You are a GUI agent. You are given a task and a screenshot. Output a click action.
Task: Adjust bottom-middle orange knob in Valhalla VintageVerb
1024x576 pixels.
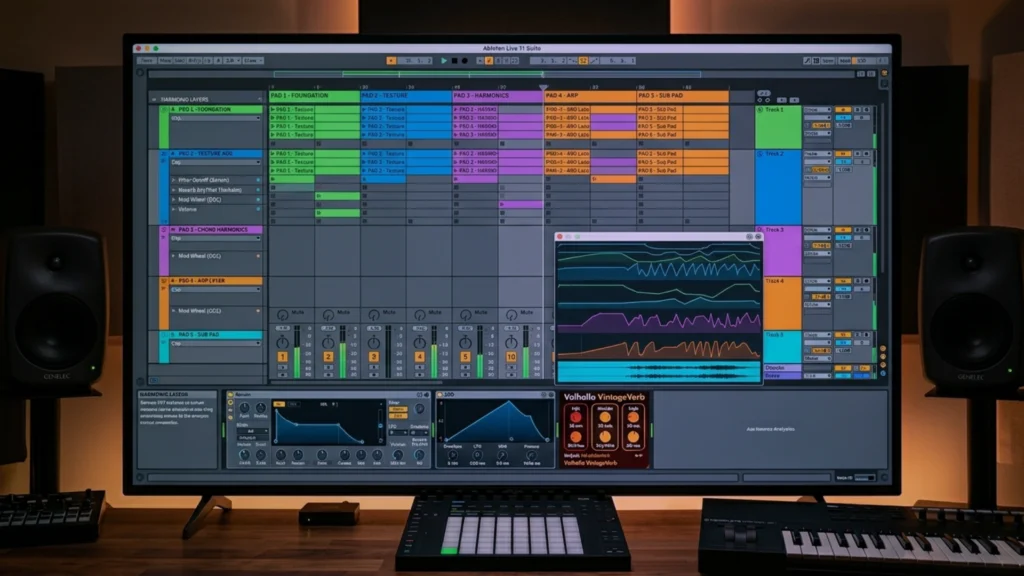pyautogui.click(x=605, y=437)
